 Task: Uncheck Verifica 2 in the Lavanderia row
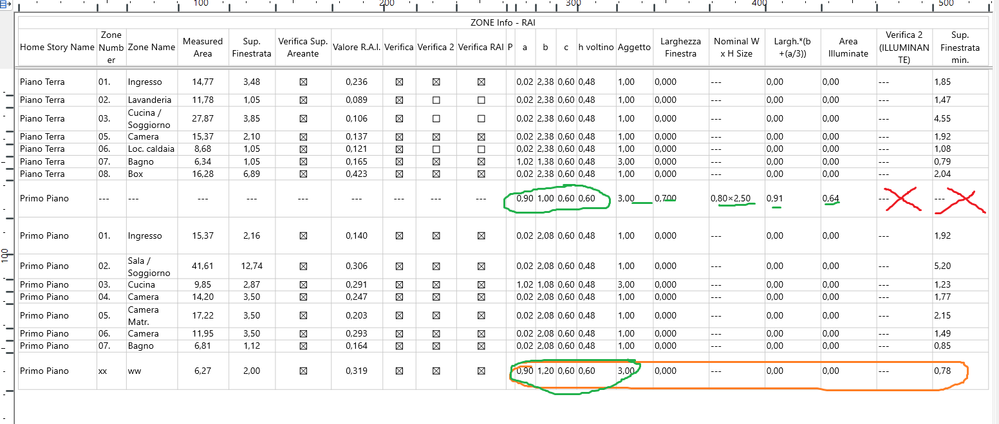point(436,100)
